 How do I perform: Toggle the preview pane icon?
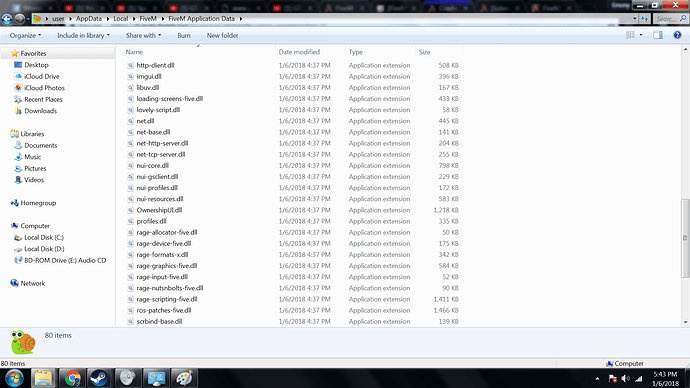(658, 35)
